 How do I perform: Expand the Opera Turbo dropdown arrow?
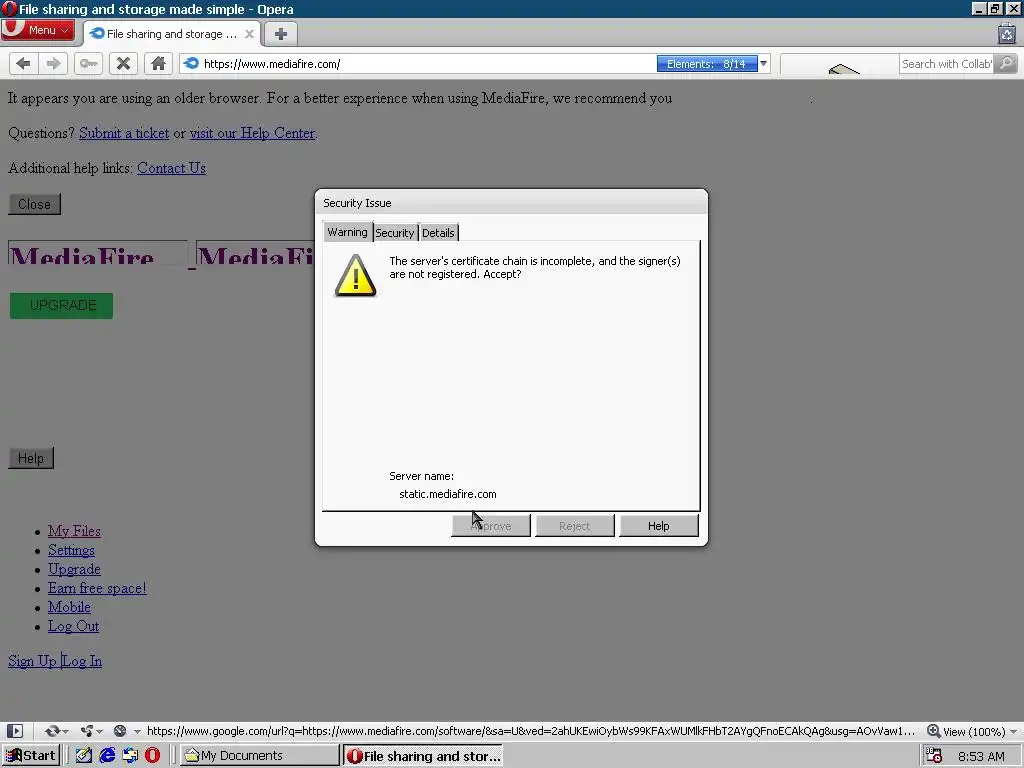pos(136,731)
